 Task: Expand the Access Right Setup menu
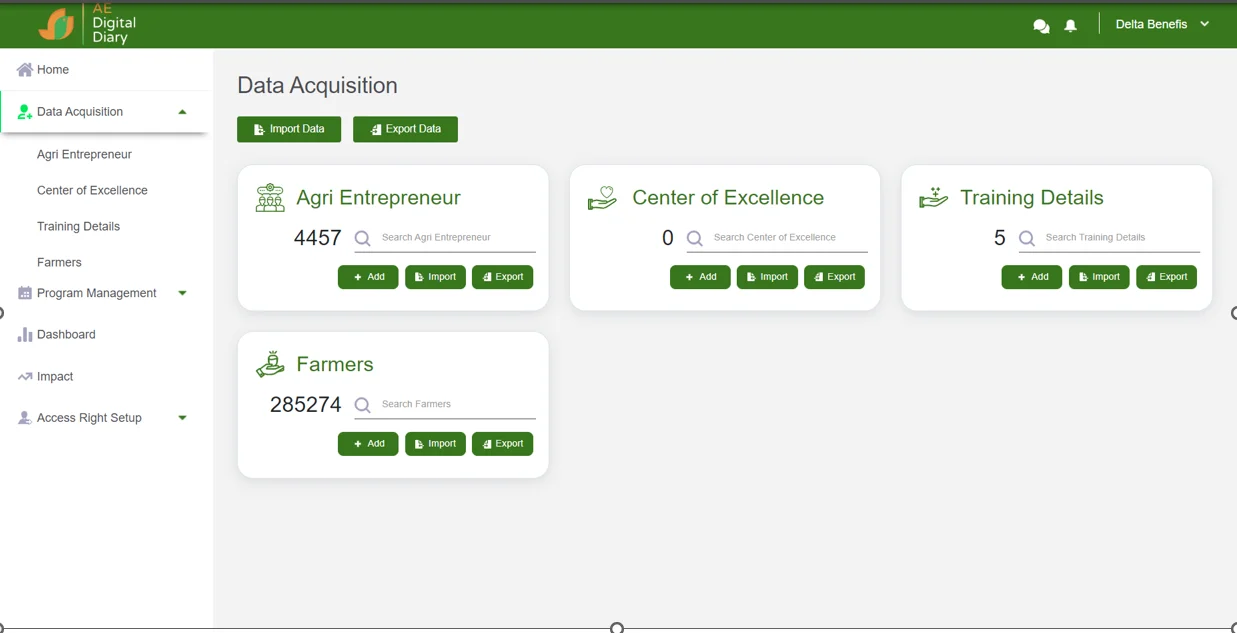182,418
